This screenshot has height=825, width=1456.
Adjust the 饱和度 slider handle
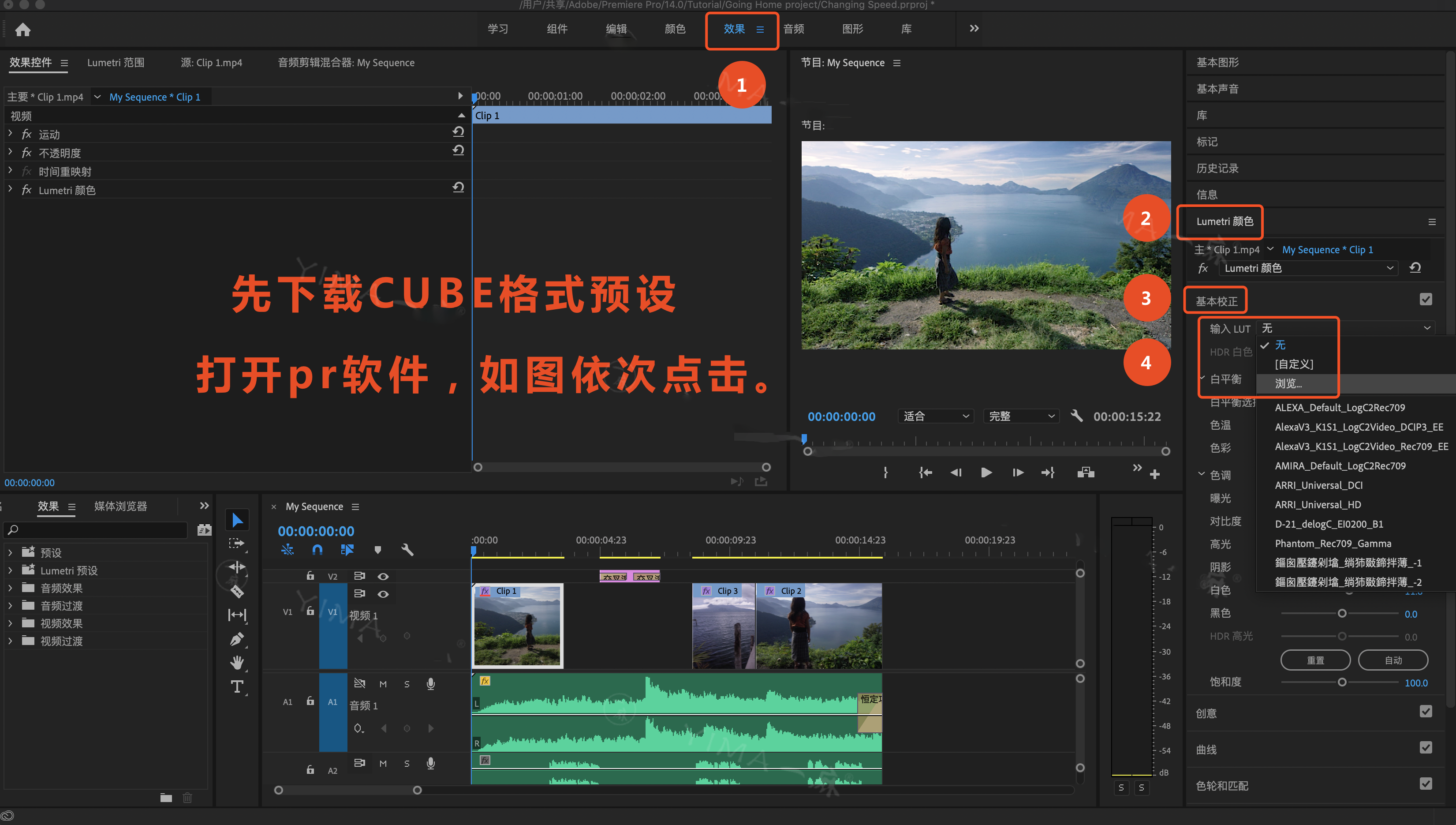[x=1342, y=682]
